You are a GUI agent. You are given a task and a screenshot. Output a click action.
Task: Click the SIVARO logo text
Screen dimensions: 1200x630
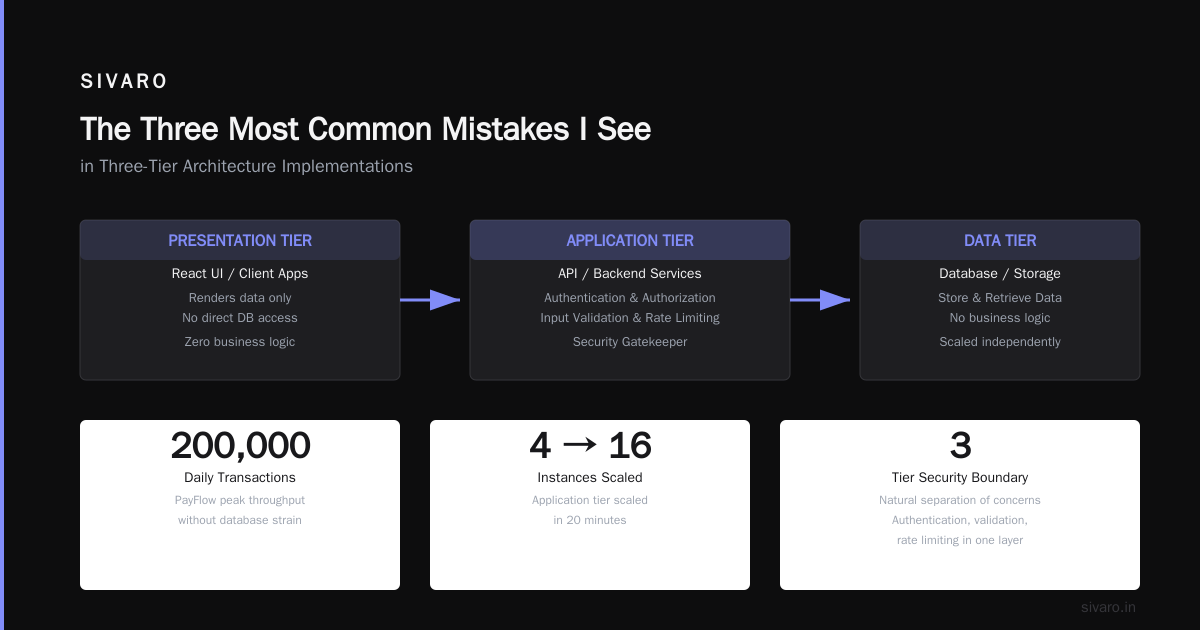click(124, 82)
